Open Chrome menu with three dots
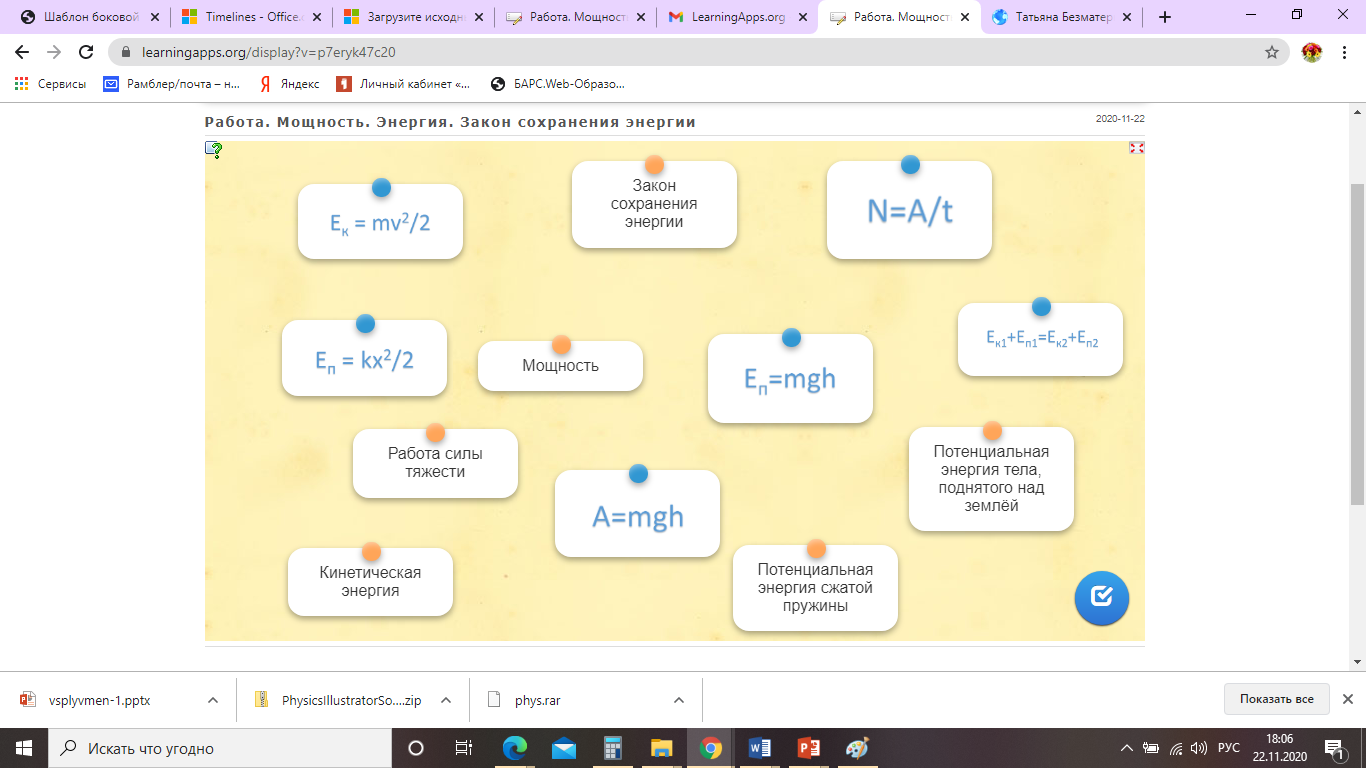This screenshot has width=1366, height=768. click(x=1343, y=52)
